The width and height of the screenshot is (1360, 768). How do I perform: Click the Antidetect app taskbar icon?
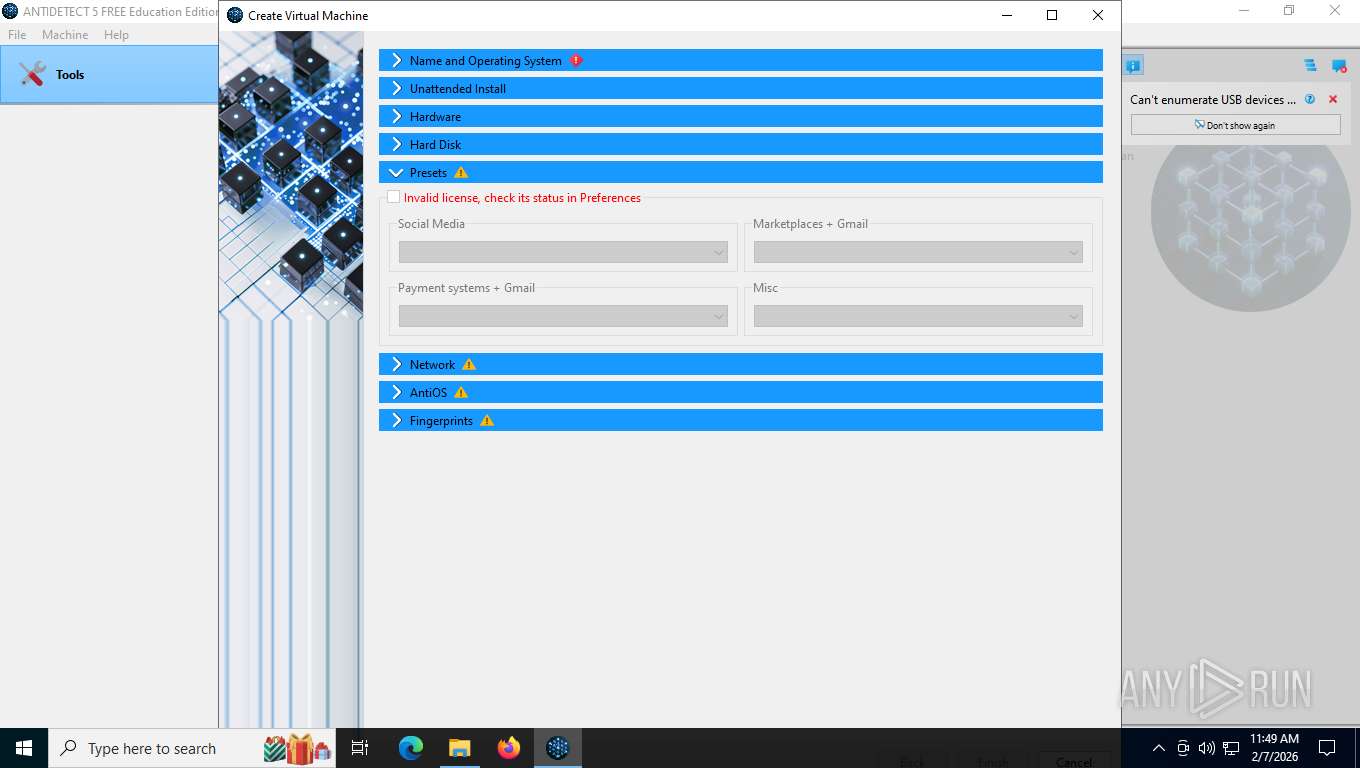(x=557, y=748)
